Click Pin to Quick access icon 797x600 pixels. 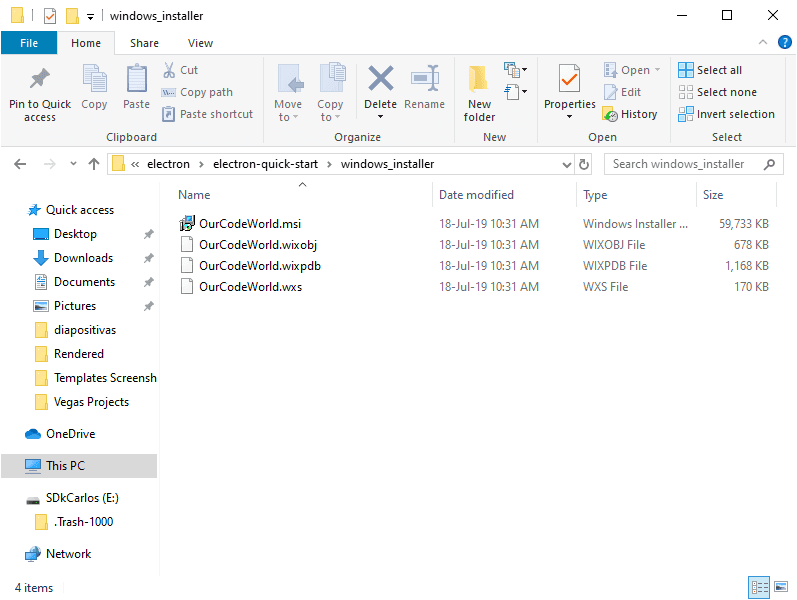[x=40, y=78]
